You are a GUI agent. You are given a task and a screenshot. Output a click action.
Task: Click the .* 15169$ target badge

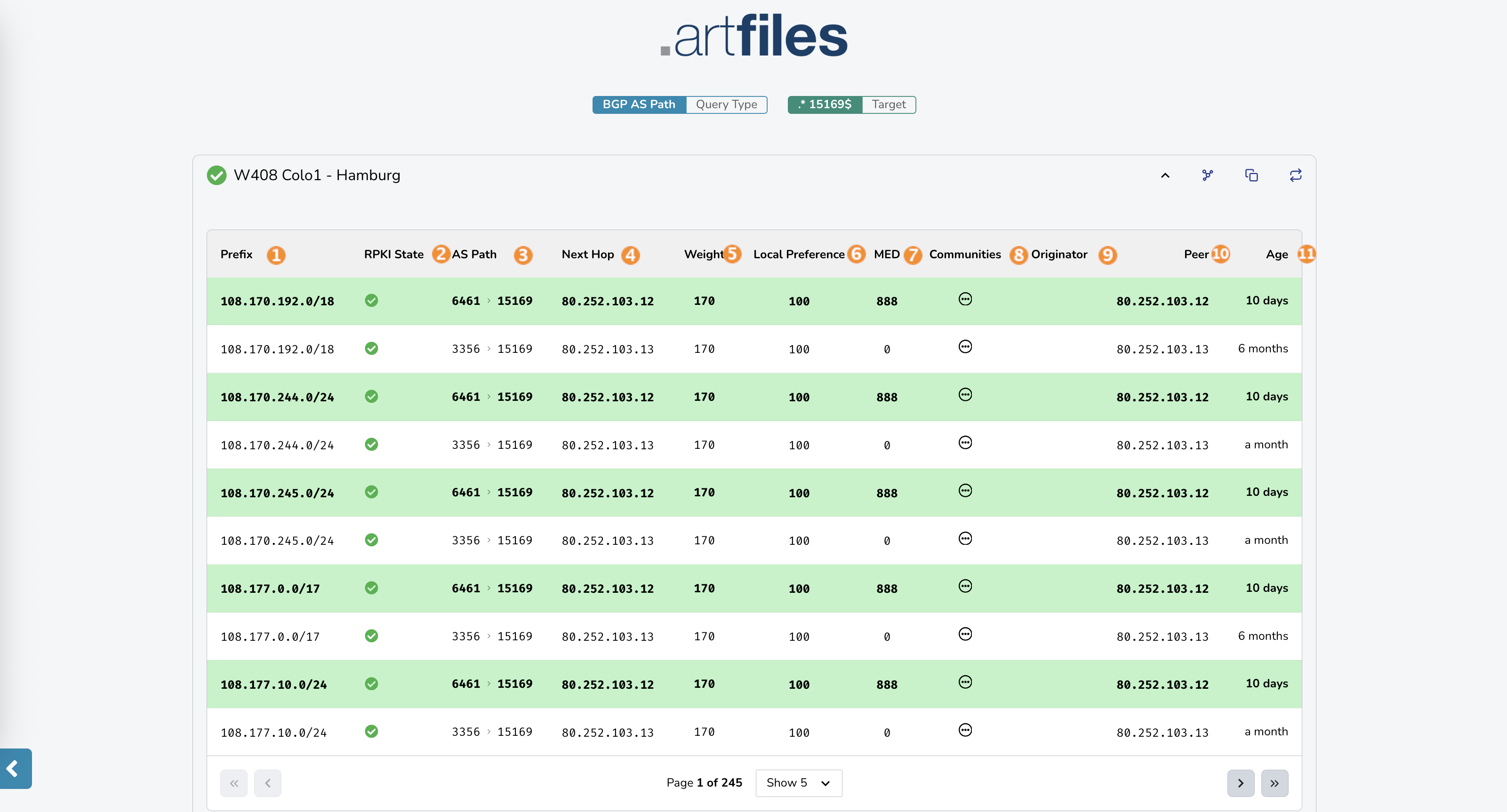pyautogui.click(x=825, y=104)
